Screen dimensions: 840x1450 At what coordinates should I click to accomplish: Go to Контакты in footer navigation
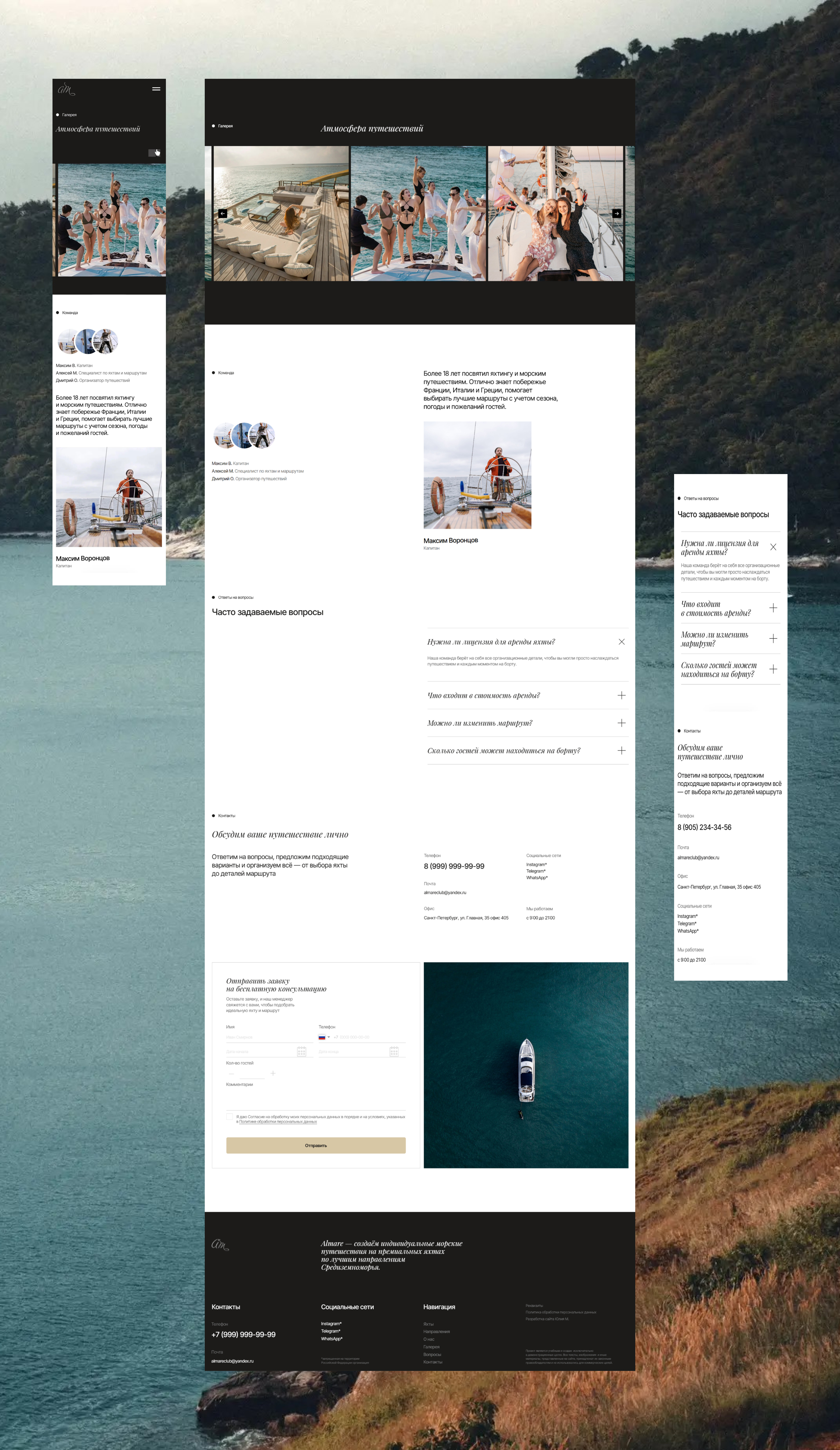(433, 1362)
